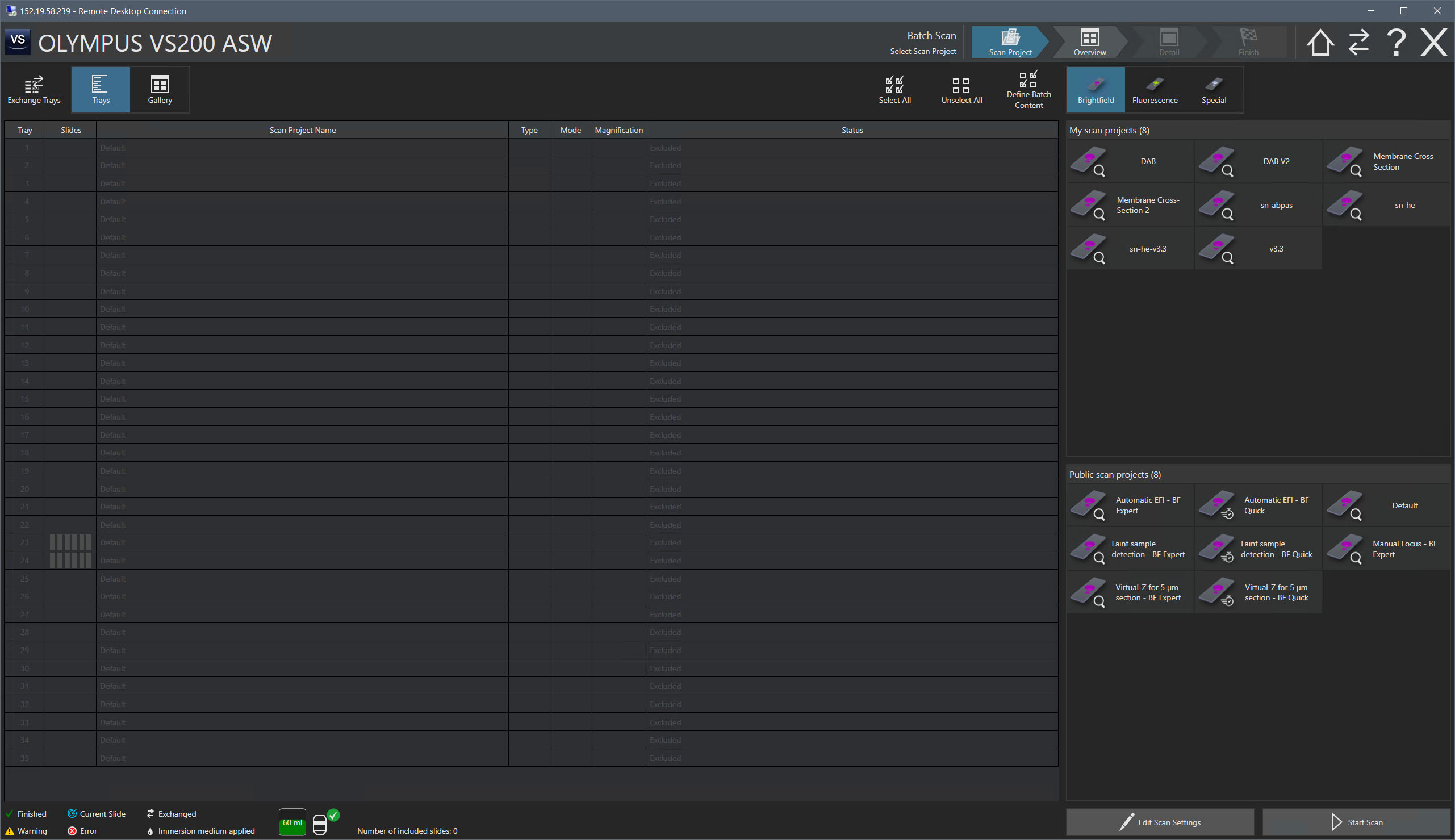1455x840 pixels.
Task: Click the Tray column header
Action: 25,131
